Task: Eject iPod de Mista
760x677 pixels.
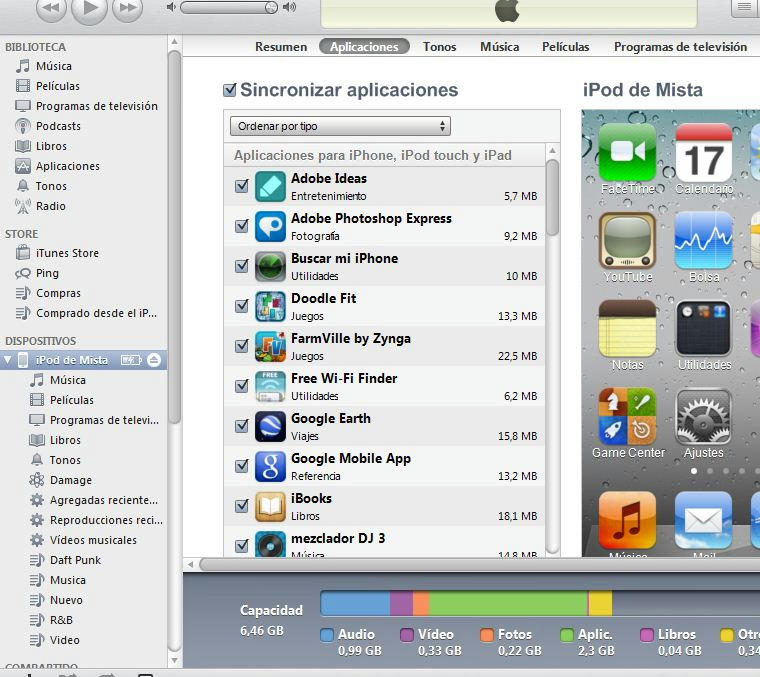Action: [154, 360]
